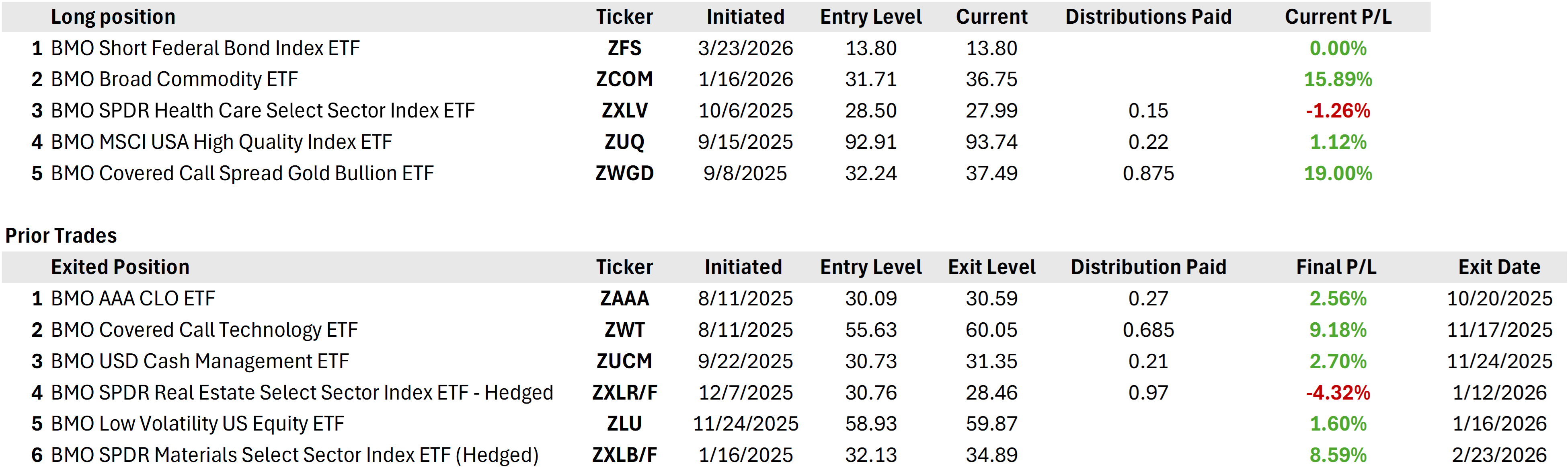Click the Long position column header
Screen dimensions: 1568x472
click(x=113, y=17)
